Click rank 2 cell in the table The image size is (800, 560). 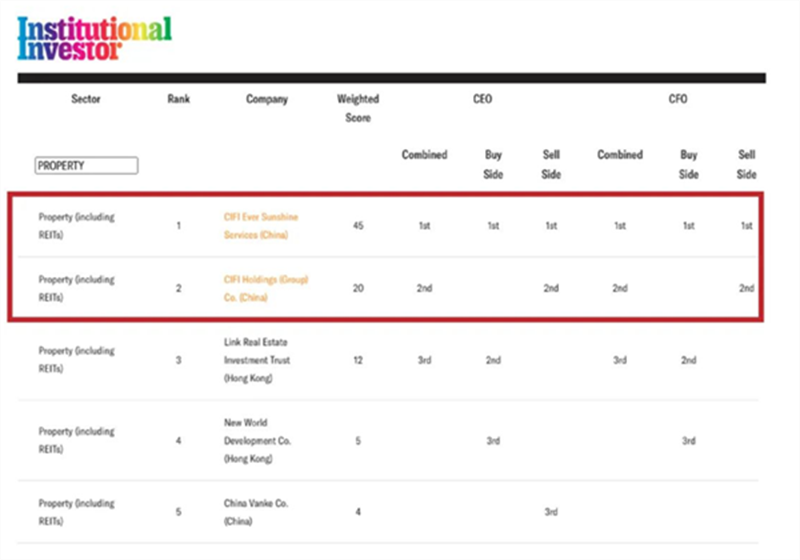pos(179,288)
